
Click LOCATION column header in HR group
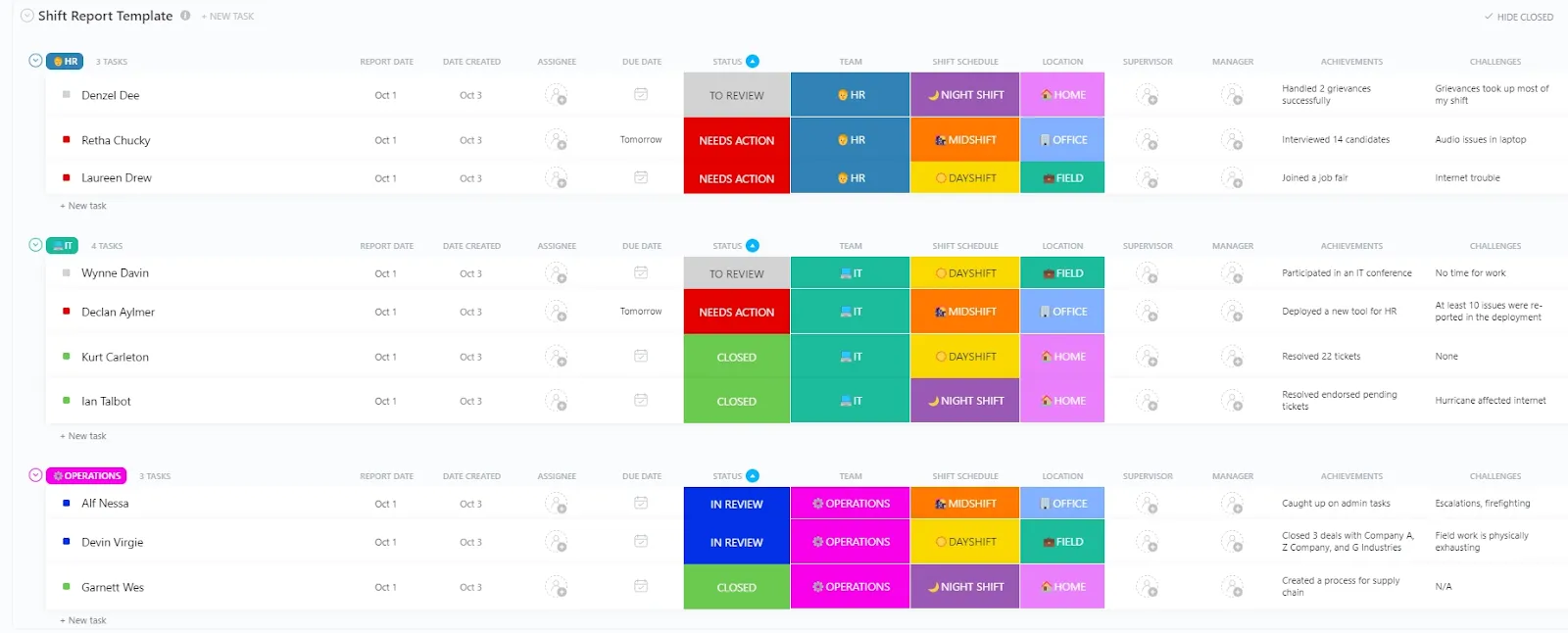1062,62
